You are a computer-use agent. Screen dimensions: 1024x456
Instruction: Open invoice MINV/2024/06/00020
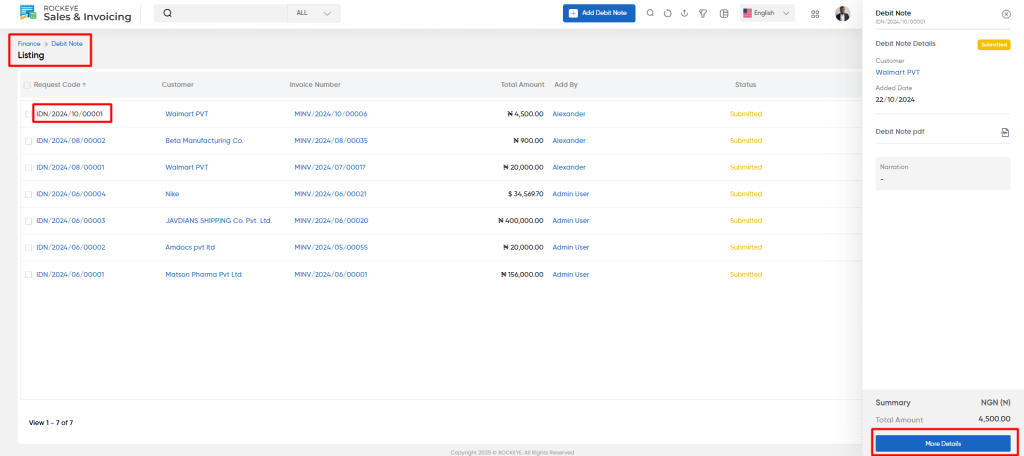331,221
